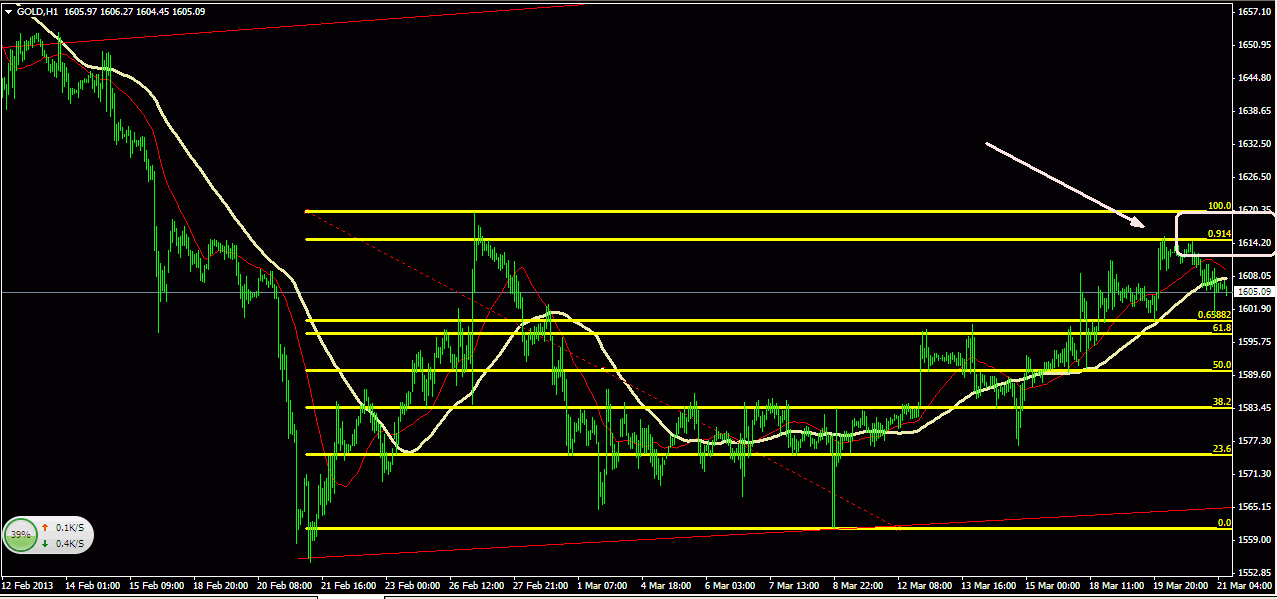Click the 8 Mar 22:00 time axis label
This screenshot has height=599, width=1277.
[859, 585]
